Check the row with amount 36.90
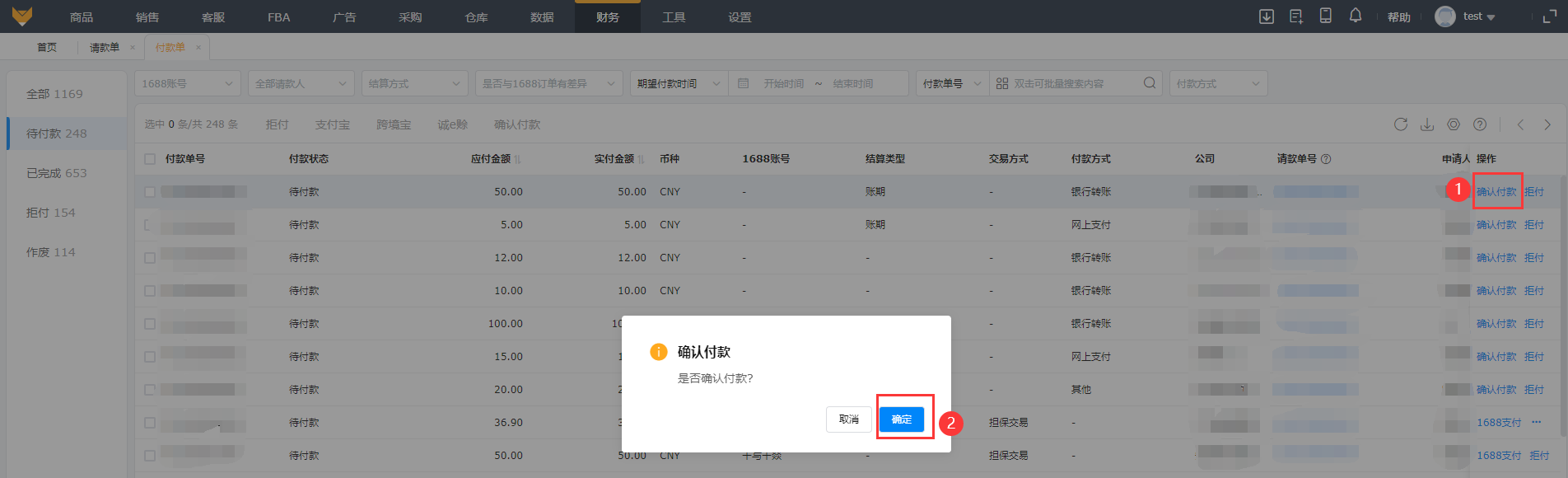1568x478 pixels. (x=150, y=423)
